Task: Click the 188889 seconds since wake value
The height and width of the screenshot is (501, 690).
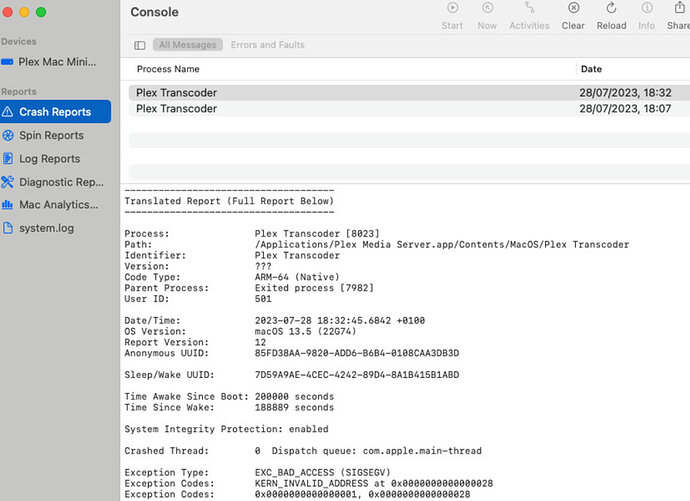Action: click(x=294, y=408)
